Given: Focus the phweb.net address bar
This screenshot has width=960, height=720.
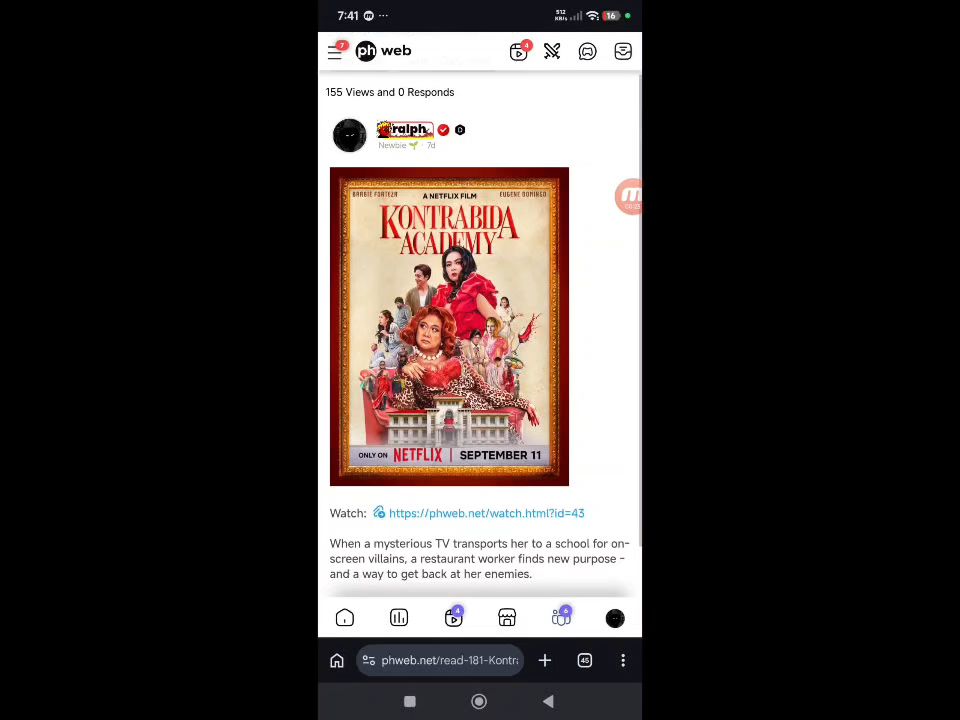Looking at the screenshot, I should pyautogui.click(x=440, y=661).
